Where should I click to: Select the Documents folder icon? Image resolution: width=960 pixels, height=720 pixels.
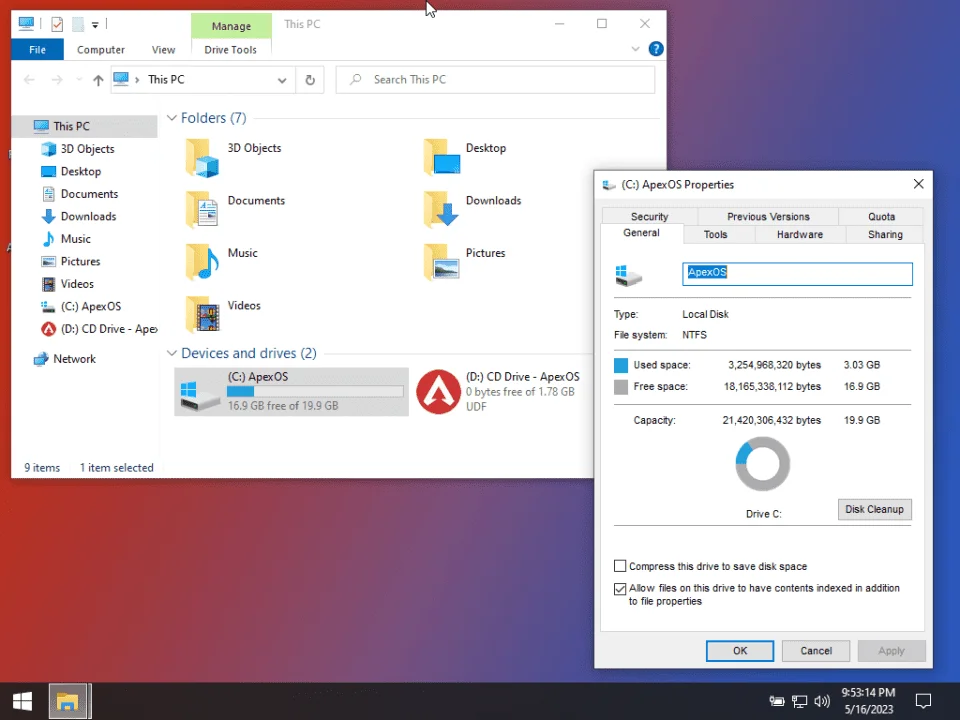pyautogui.click(x=203, y=209)
